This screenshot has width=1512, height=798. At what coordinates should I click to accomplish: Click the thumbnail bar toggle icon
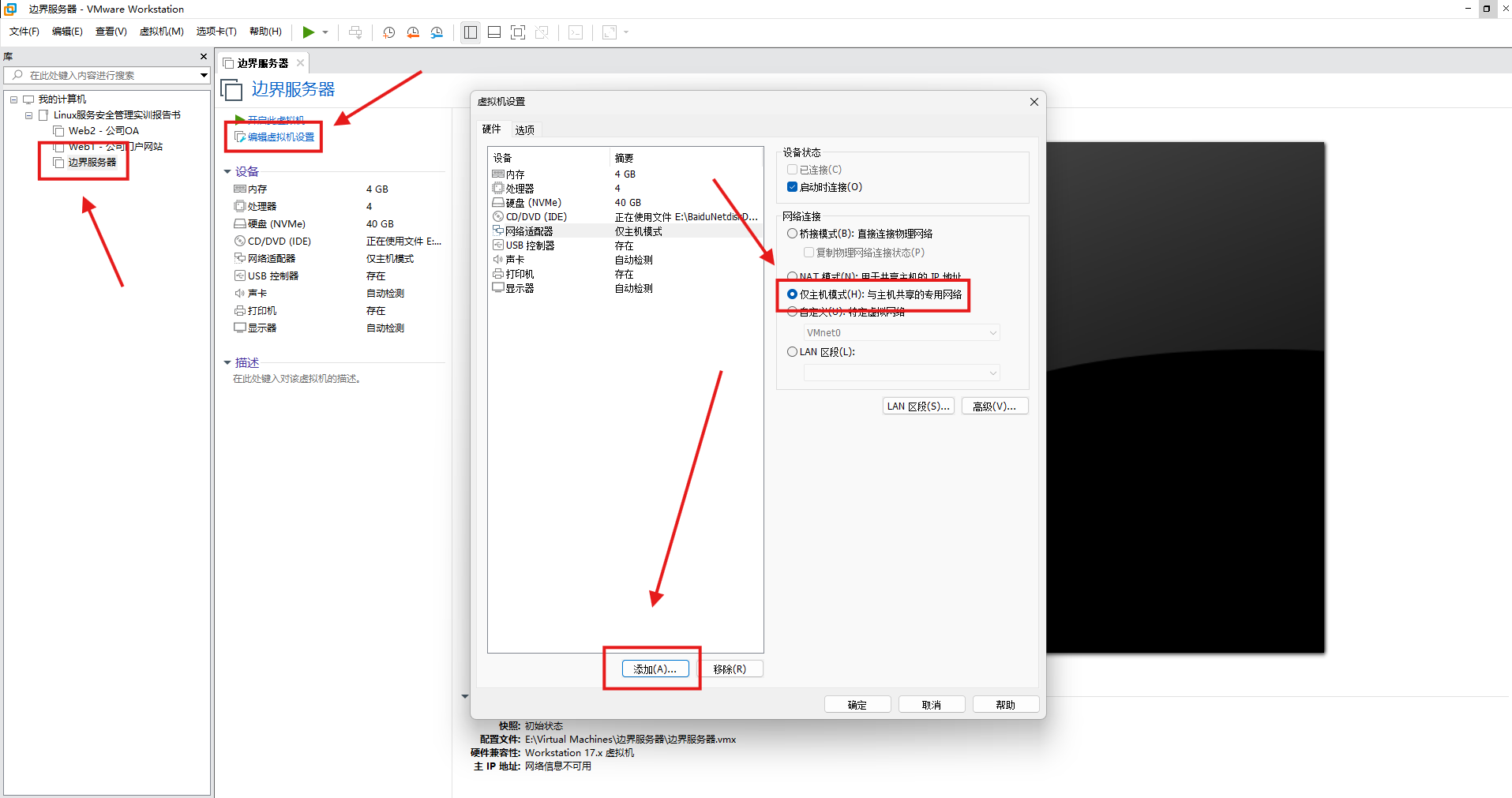[x=494, y=32]
